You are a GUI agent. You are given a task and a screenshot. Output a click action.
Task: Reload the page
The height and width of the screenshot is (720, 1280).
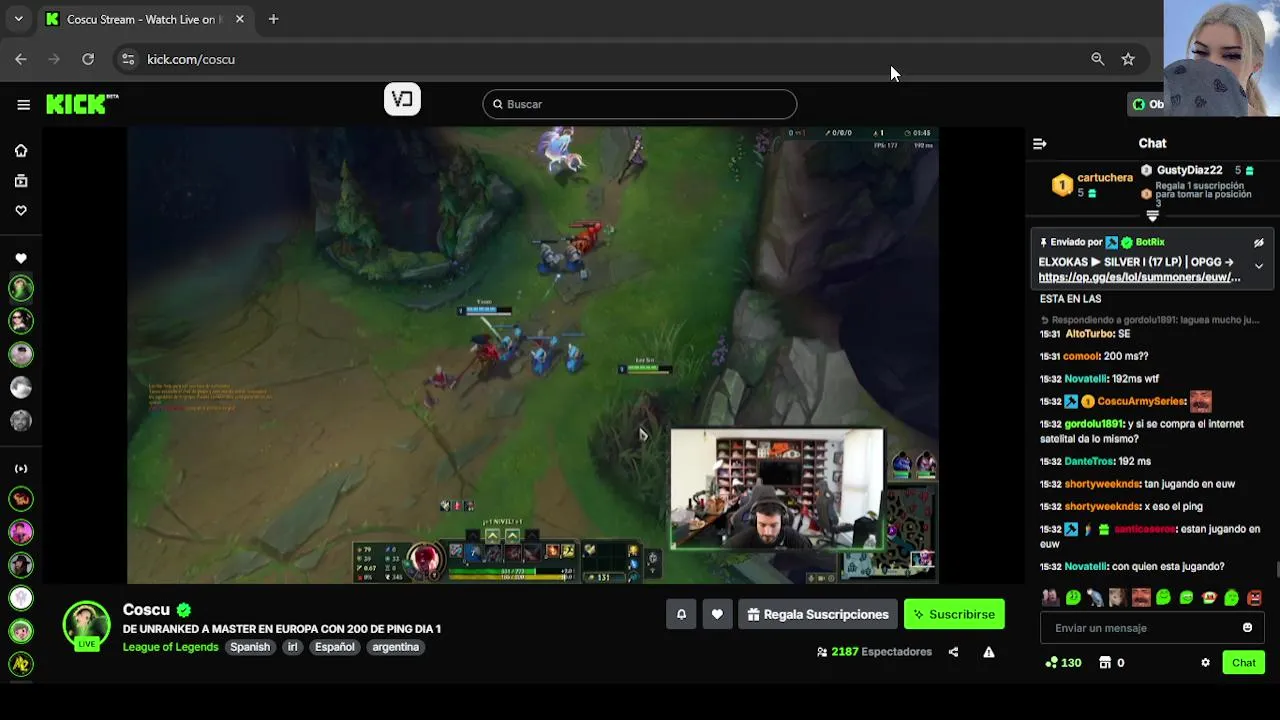(x=88, y=59)
